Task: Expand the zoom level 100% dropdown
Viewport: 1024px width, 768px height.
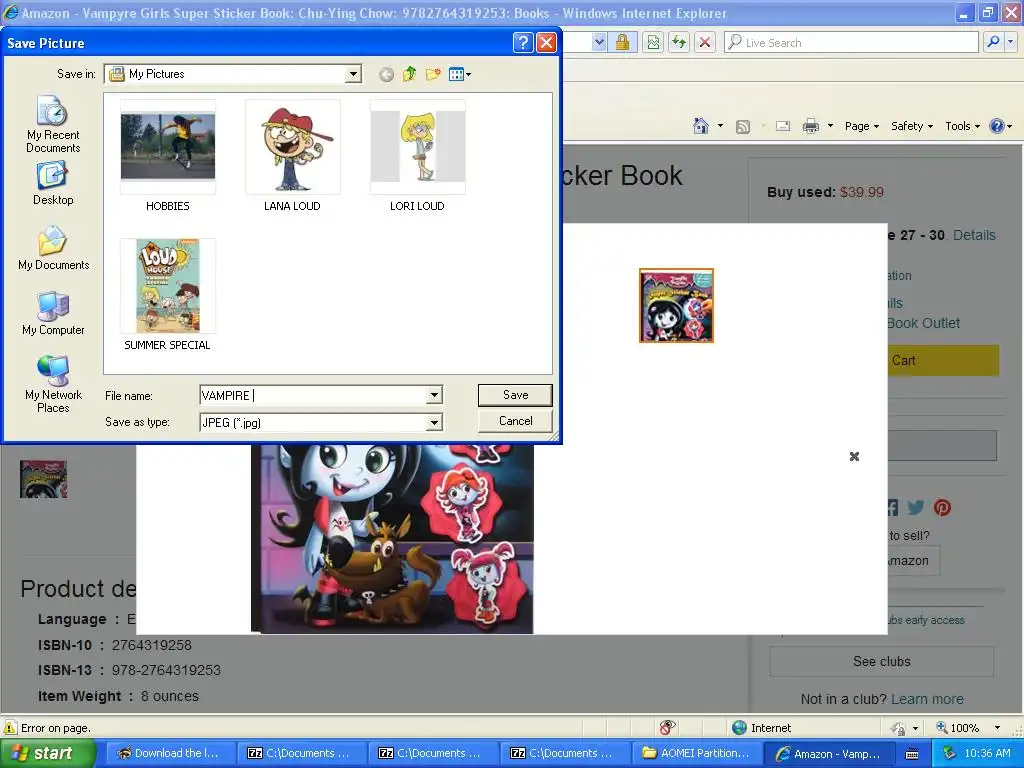Action: (x=997, y=728)
